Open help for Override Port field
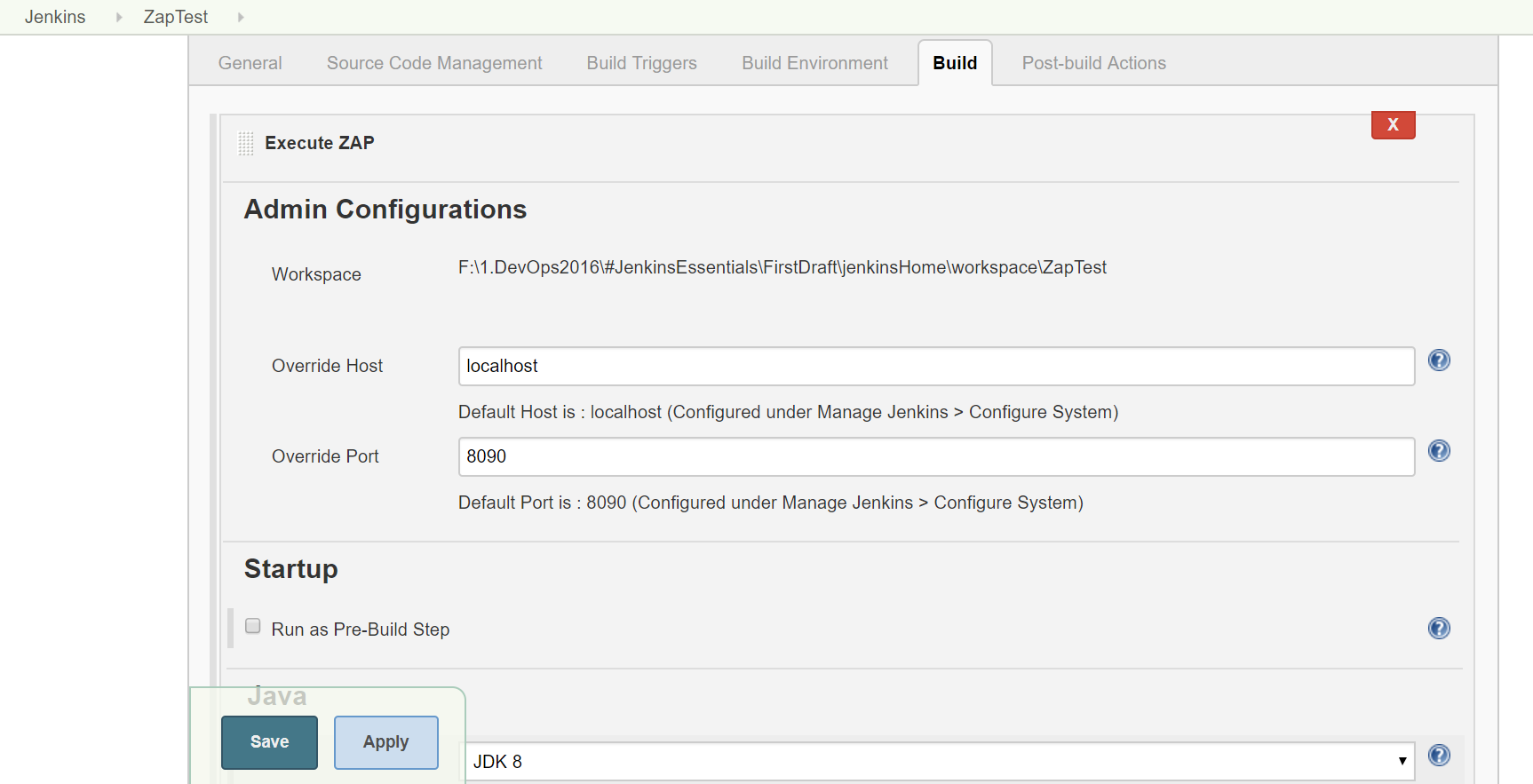Image resolution: width=1533 pixels, height=784 pixels. point(1439,451)
